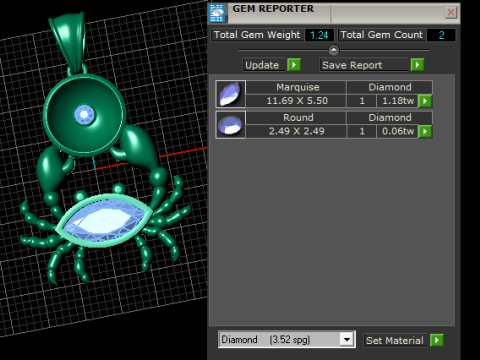Click the Gem Reporter panel icon
Image resolution: width=480 pixels, height=360 pixels.
(217, 13)
